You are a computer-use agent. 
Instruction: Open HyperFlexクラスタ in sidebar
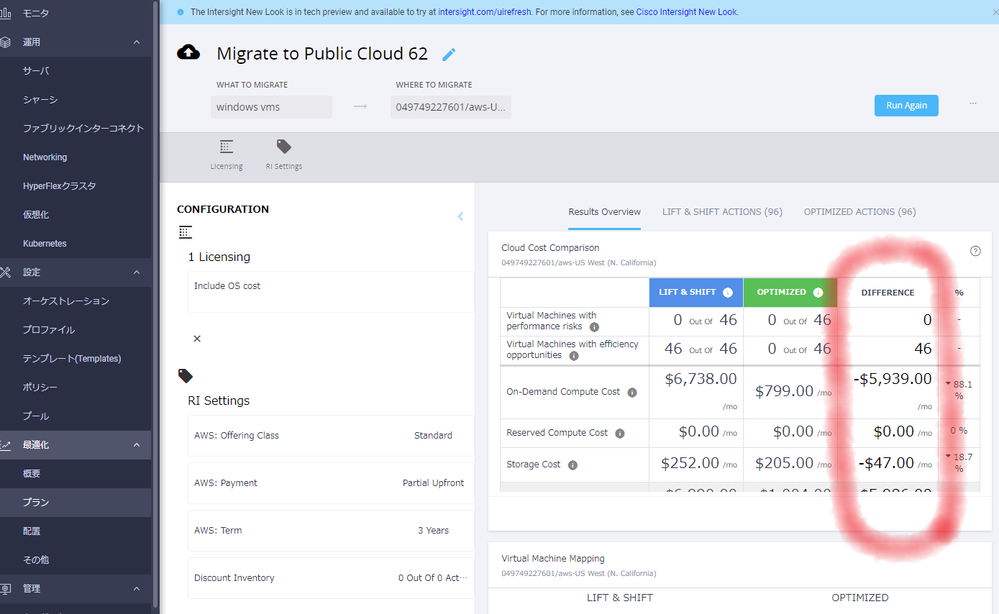coord(75,186)
